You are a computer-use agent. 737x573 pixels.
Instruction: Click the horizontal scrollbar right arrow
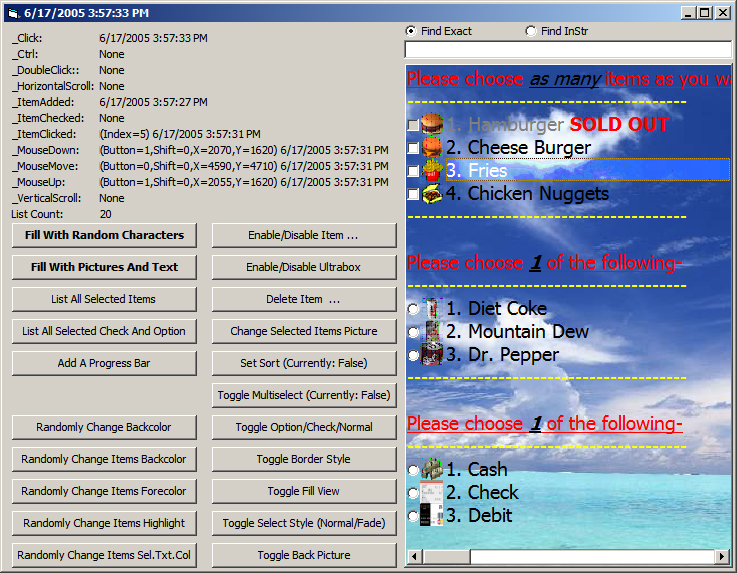point(722,556)
